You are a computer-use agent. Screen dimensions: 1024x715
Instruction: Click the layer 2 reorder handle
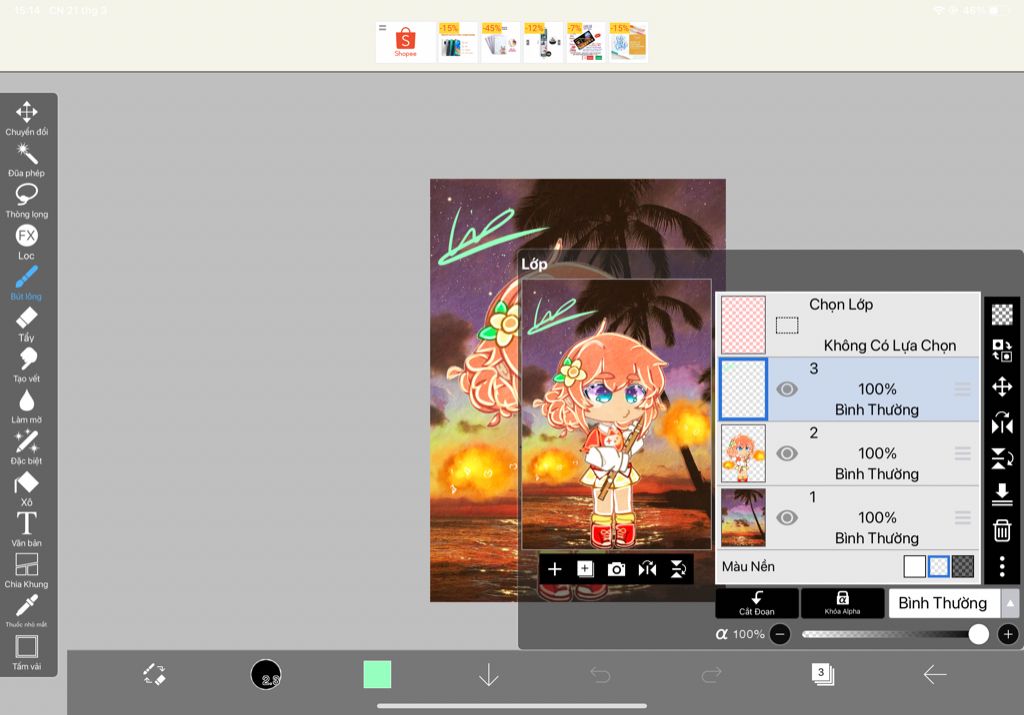point(962,453)
